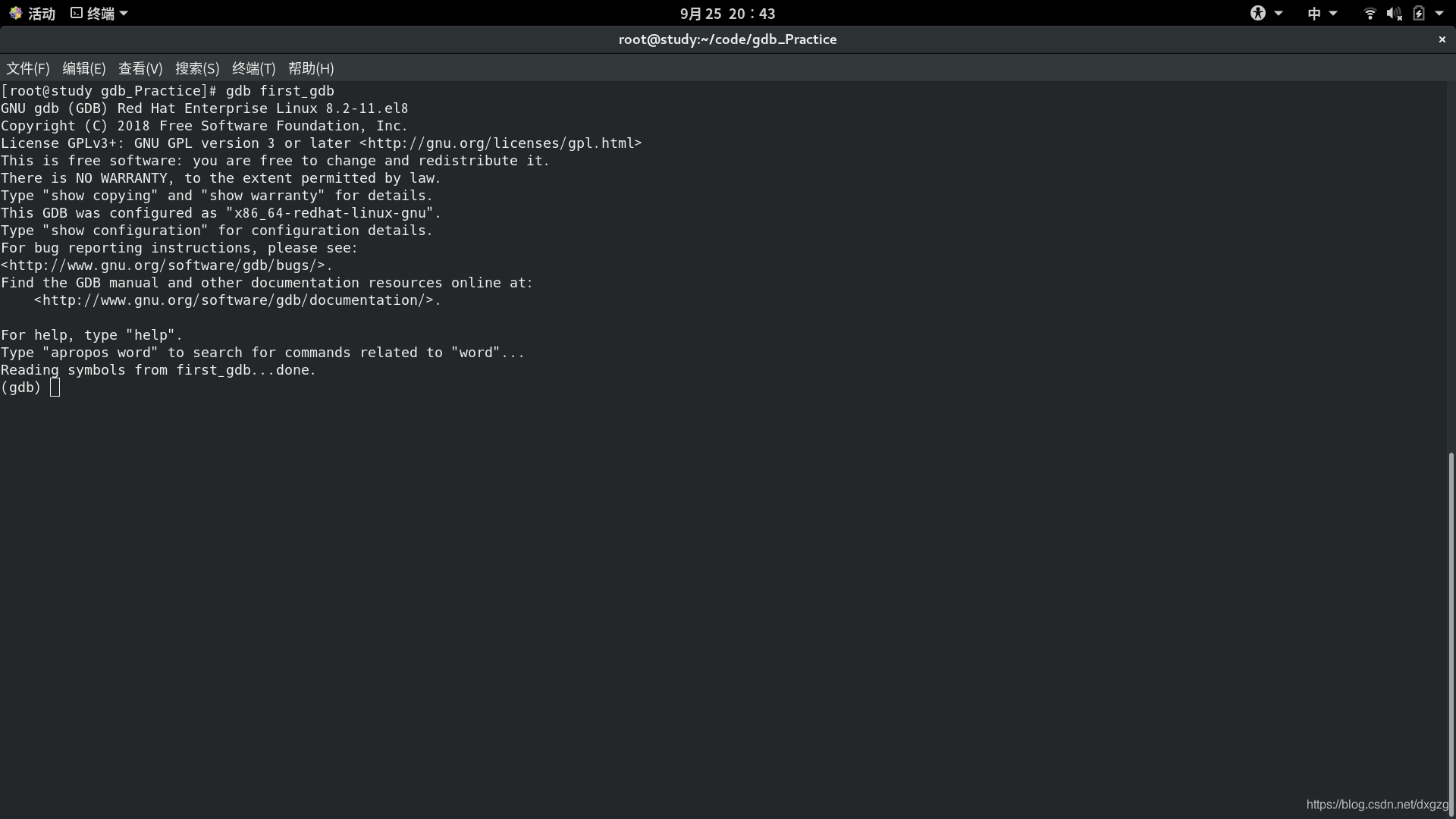
Task: Open the 搜索(S) menu
Action: click(197, 68)
